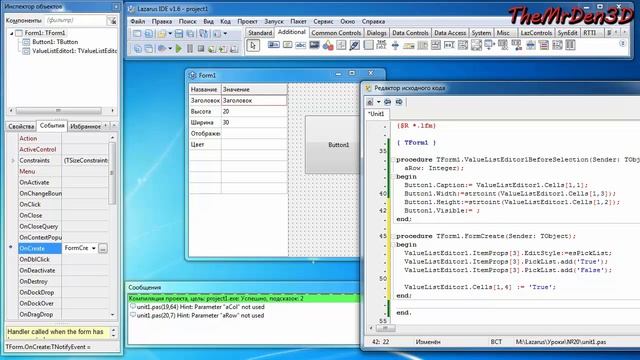Open the Запуск menu
Image resolution: width=640 pixels, height=360 pixels.
(x=273, y=21)
